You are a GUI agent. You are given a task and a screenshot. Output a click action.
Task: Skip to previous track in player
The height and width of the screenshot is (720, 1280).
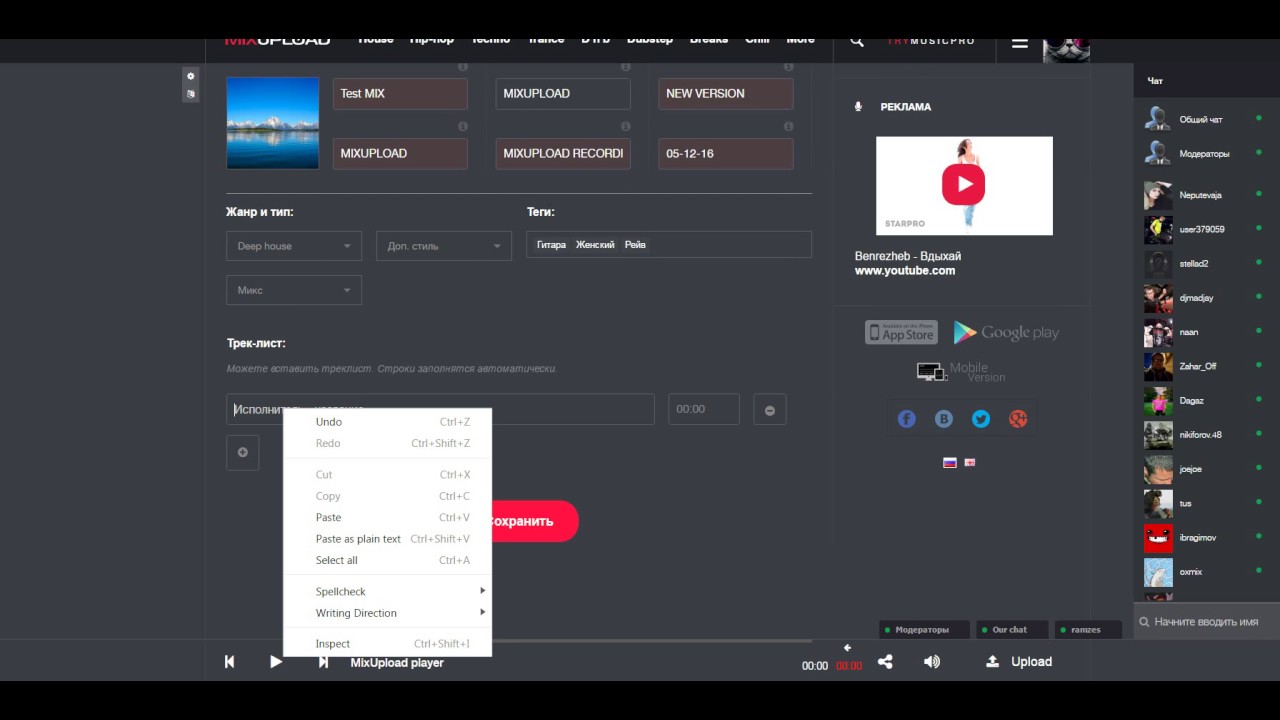[229, 662]
